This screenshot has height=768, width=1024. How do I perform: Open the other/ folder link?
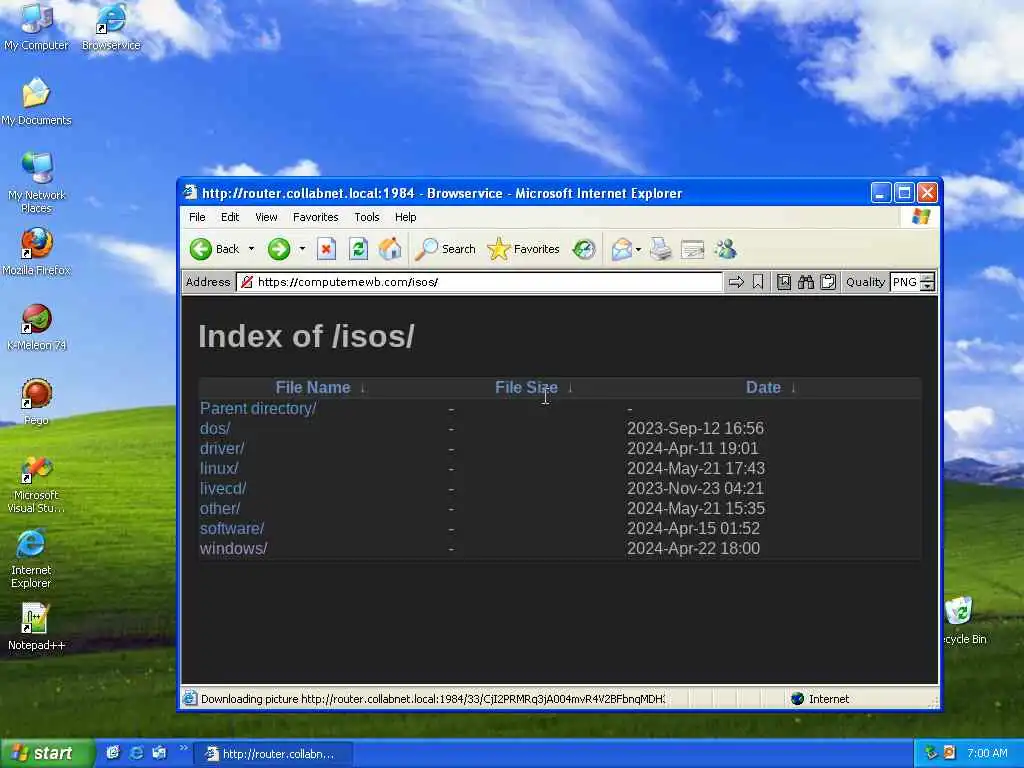point(220,508)
